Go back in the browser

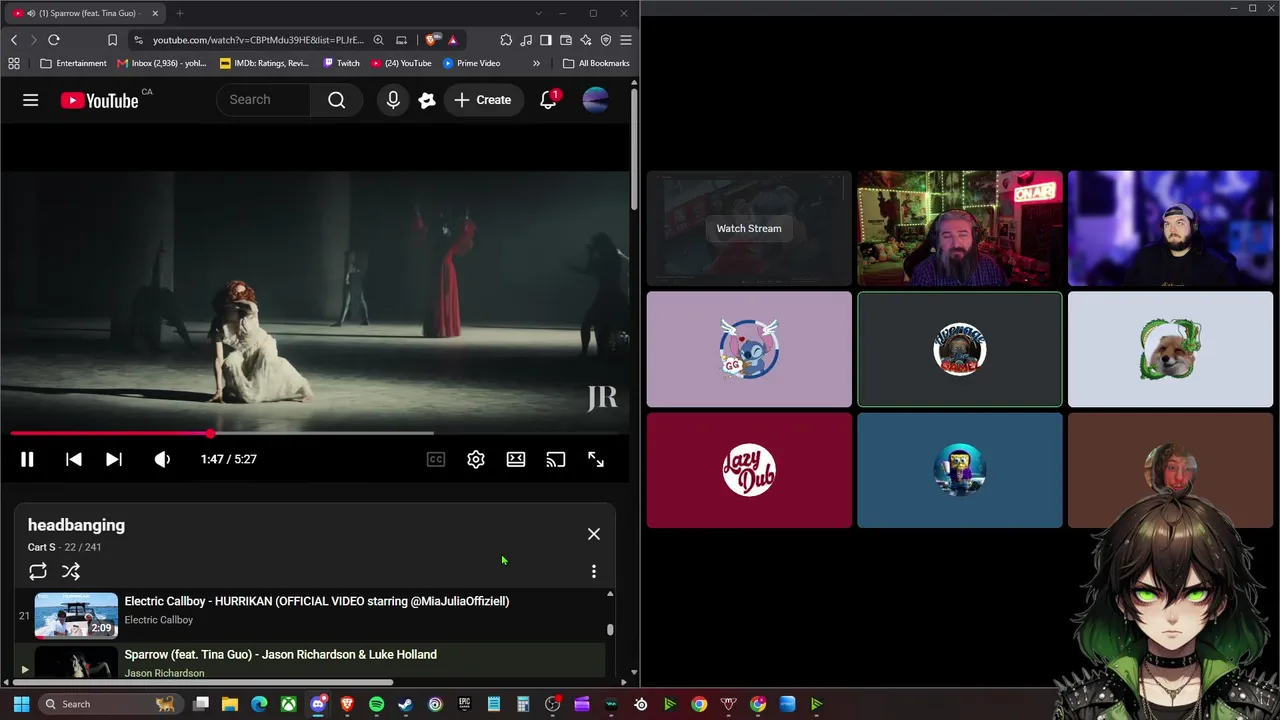(14, 40)
